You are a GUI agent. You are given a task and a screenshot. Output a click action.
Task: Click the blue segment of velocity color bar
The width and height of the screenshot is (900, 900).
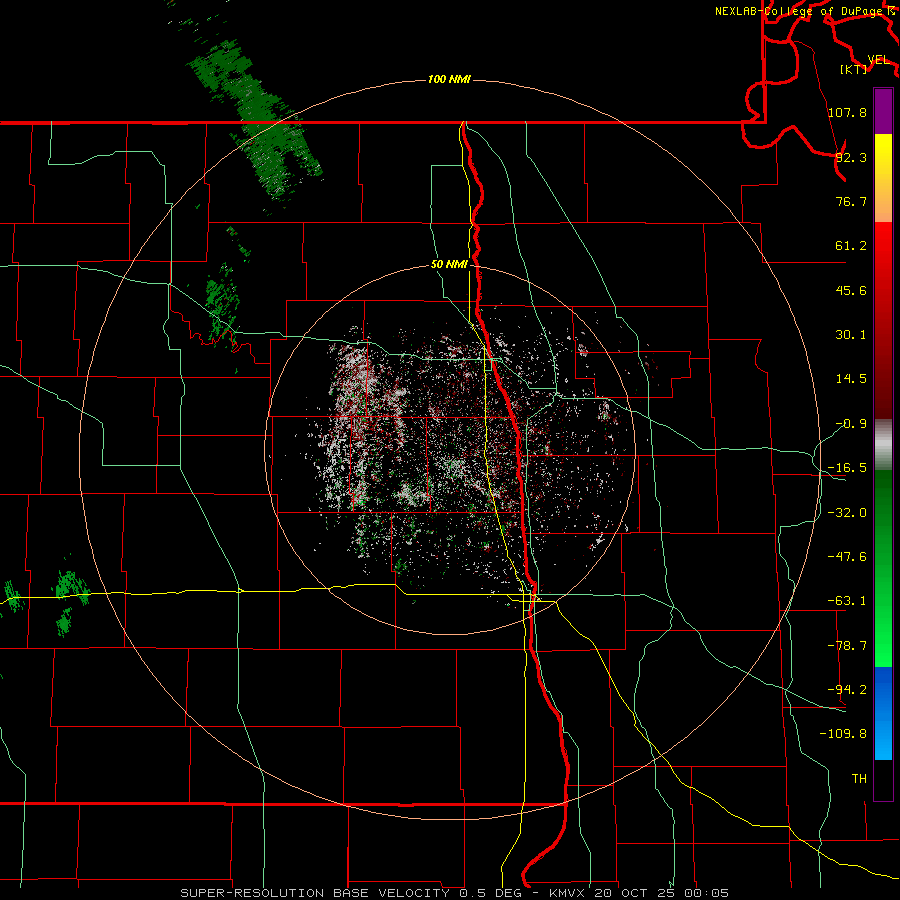coord(883,713)
